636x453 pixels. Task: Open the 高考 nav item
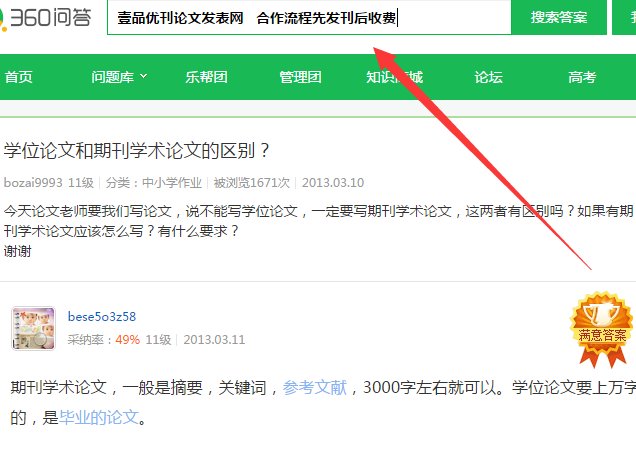click(582, 77)
